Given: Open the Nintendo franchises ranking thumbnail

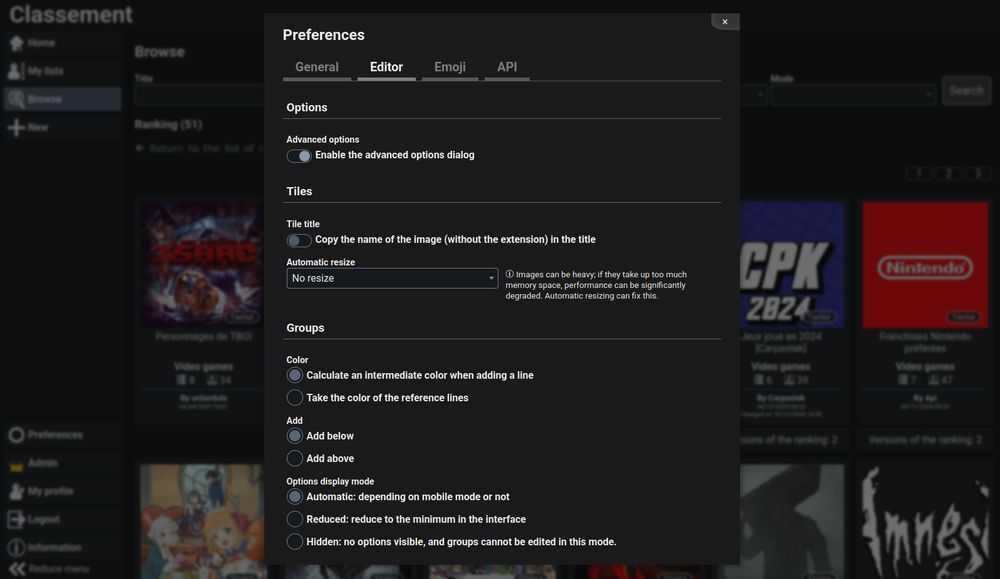Looking at the screenshot, I should tap(925, 265).
